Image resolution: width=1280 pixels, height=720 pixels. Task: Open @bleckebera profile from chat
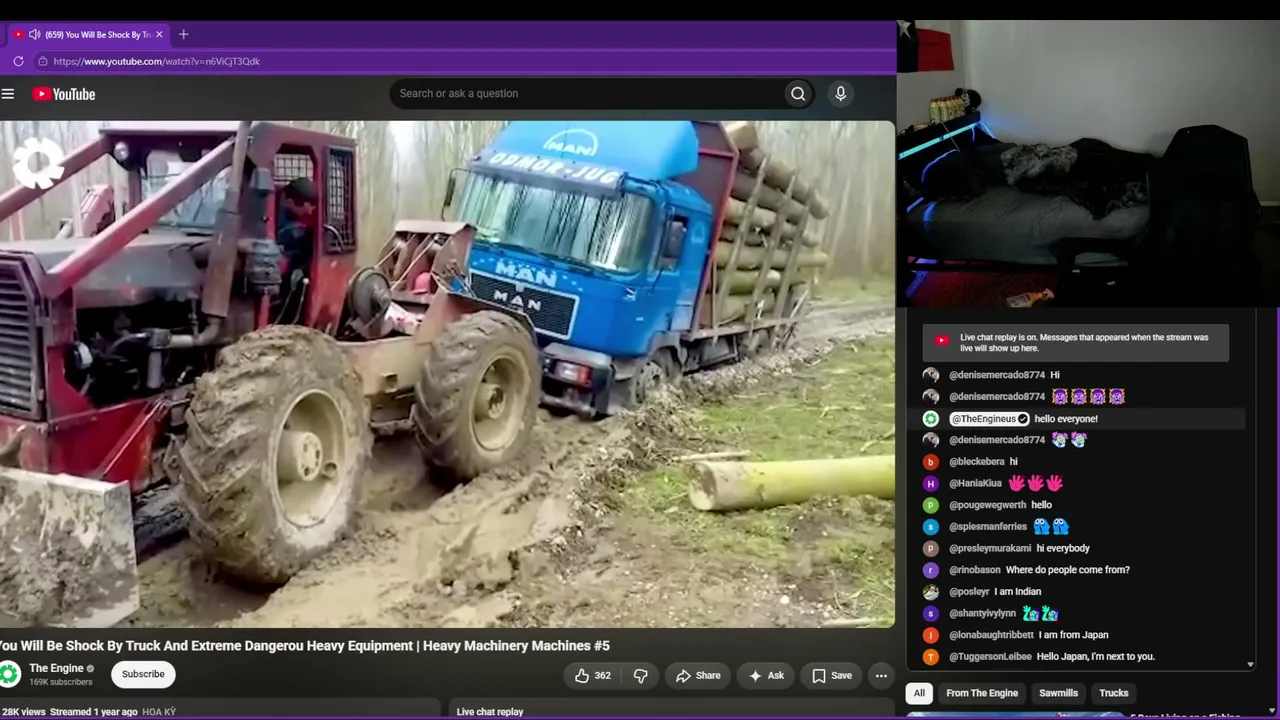[x=977, y=462]
